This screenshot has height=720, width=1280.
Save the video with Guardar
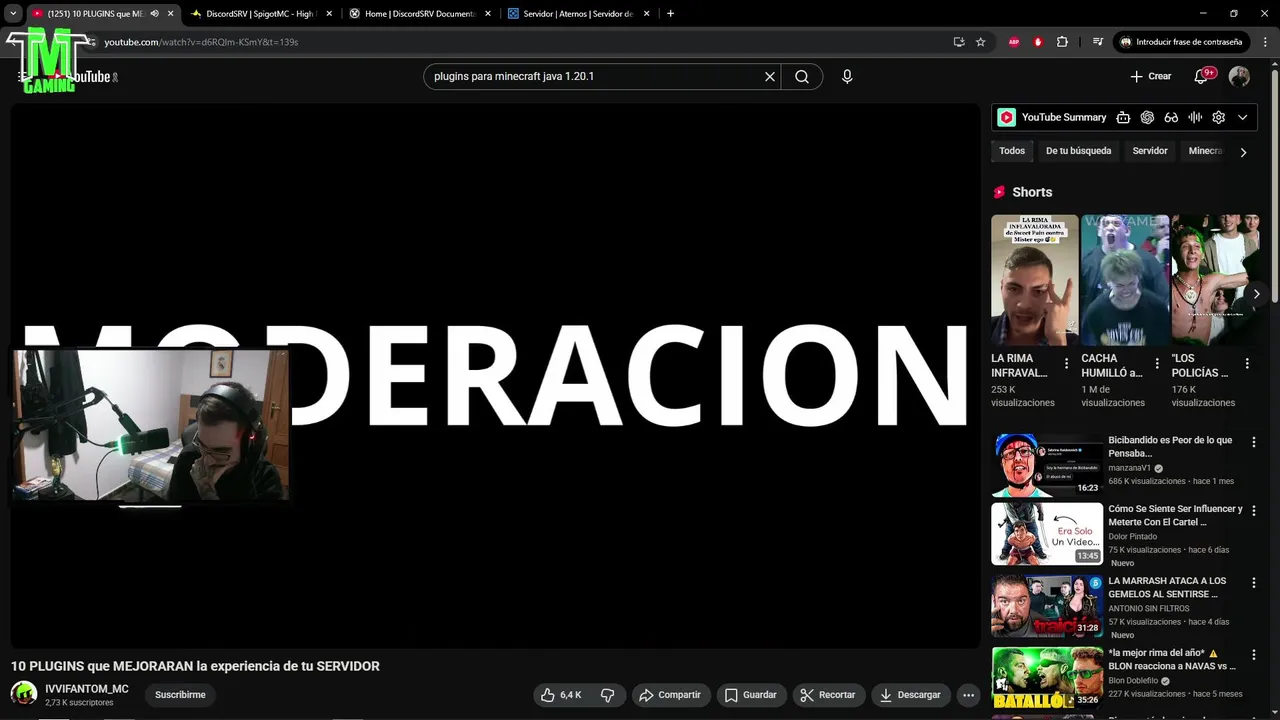click(x=751, y=695)
